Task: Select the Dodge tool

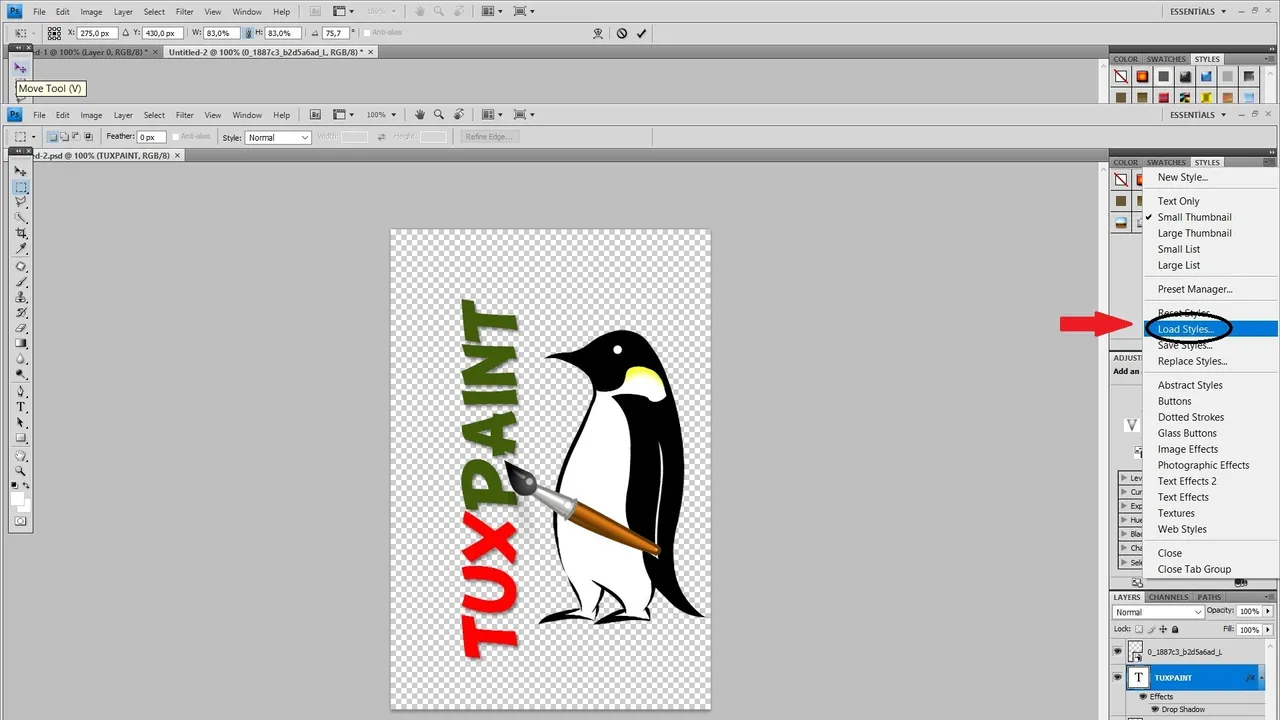Action: click(x=21, y=373)
